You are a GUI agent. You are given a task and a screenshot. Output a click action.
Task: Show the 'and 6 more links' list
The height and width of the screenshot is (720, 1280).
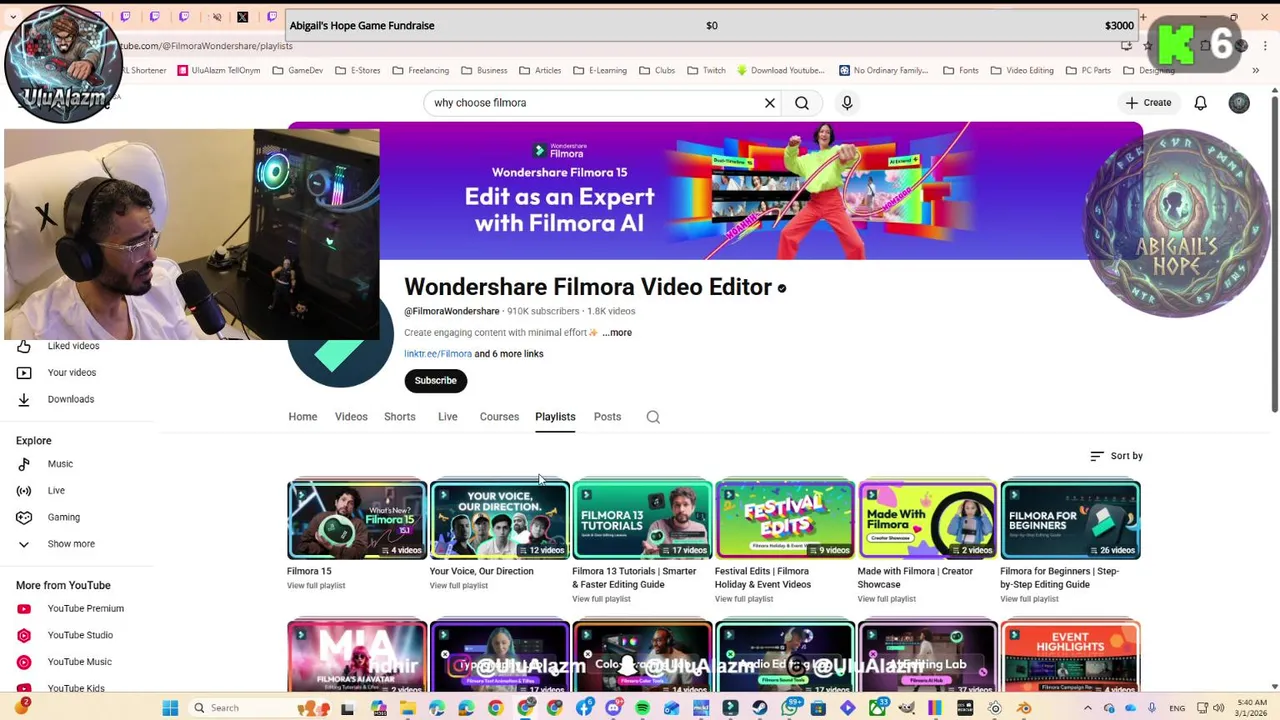click(x=509, y=354)
